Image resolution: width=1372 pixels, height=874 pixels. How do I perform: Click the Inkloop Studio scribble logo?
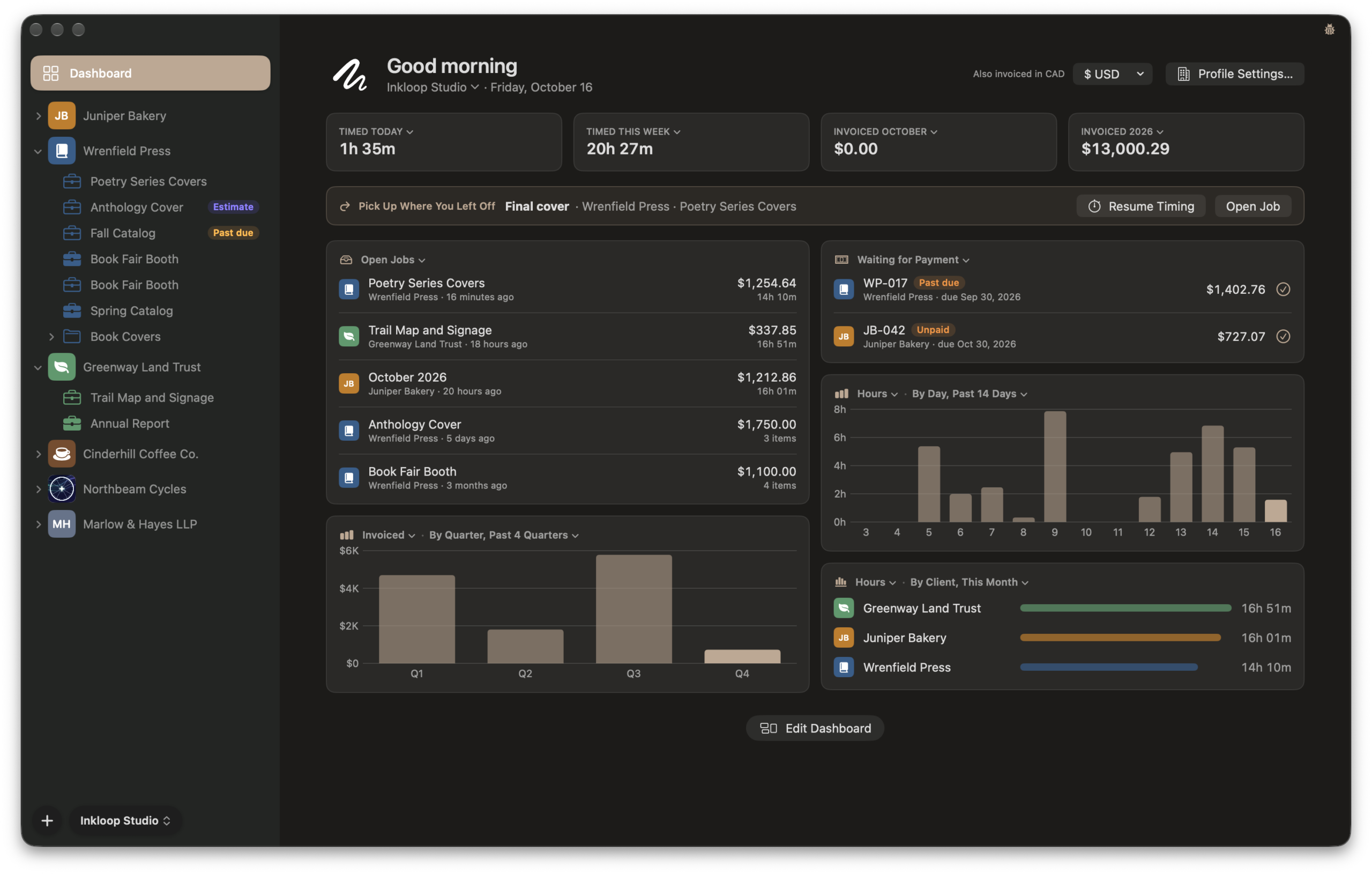[x=349, y=75]
